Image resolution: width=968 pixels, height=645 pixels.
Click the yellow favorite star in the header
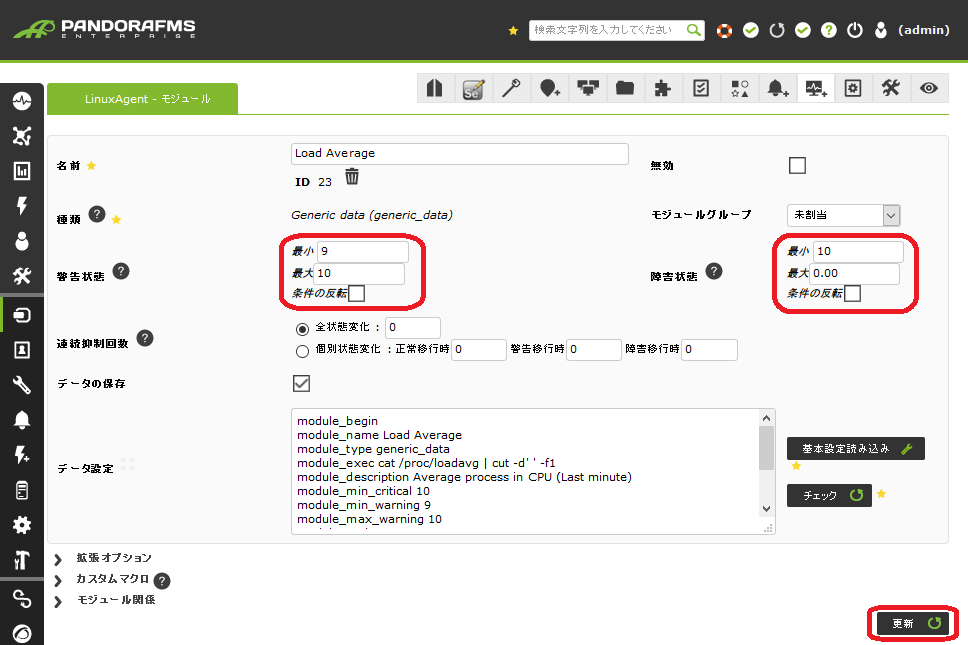(x=513, y=30)
